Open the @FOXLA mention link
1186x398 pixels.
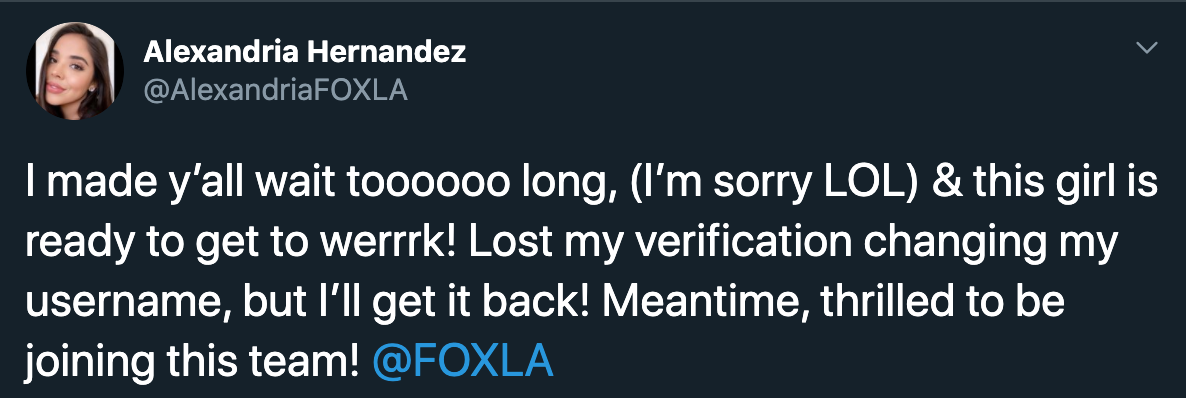click(463, 361)
